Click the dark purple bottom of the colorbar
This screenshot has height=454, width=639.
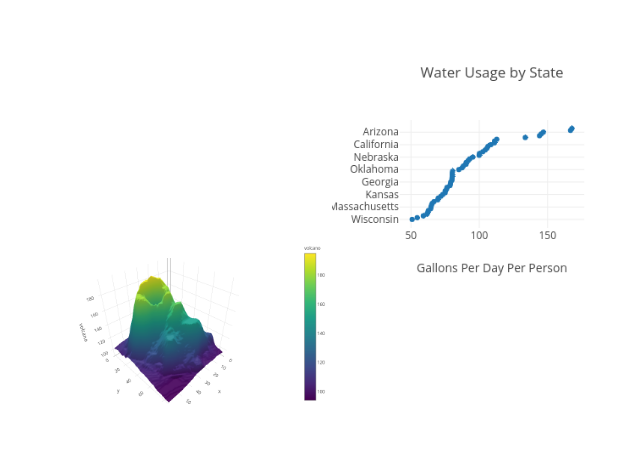(x=310, y=395)
